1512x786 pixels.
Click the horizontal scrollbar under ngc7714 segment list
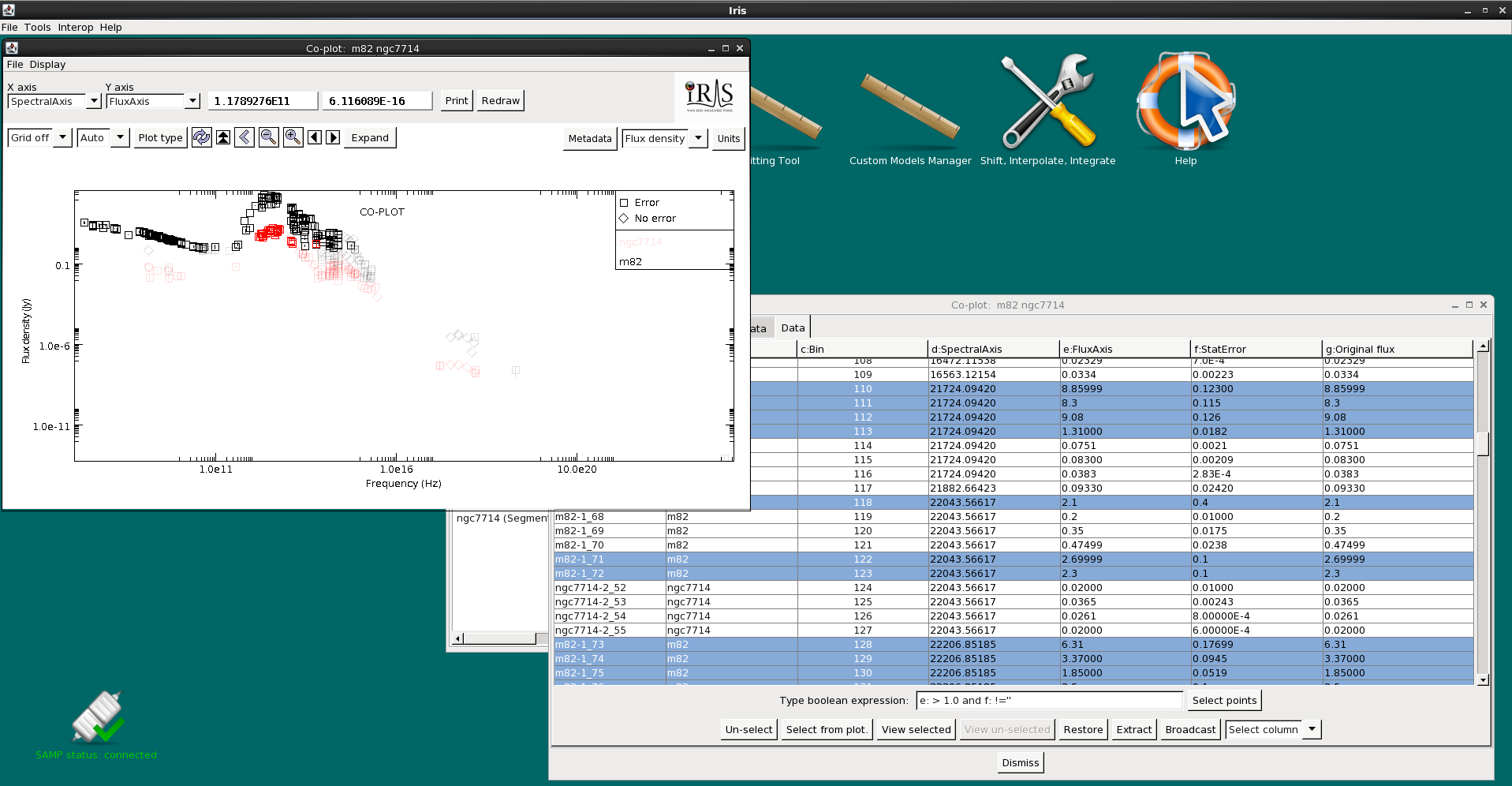tap(500, 638)
